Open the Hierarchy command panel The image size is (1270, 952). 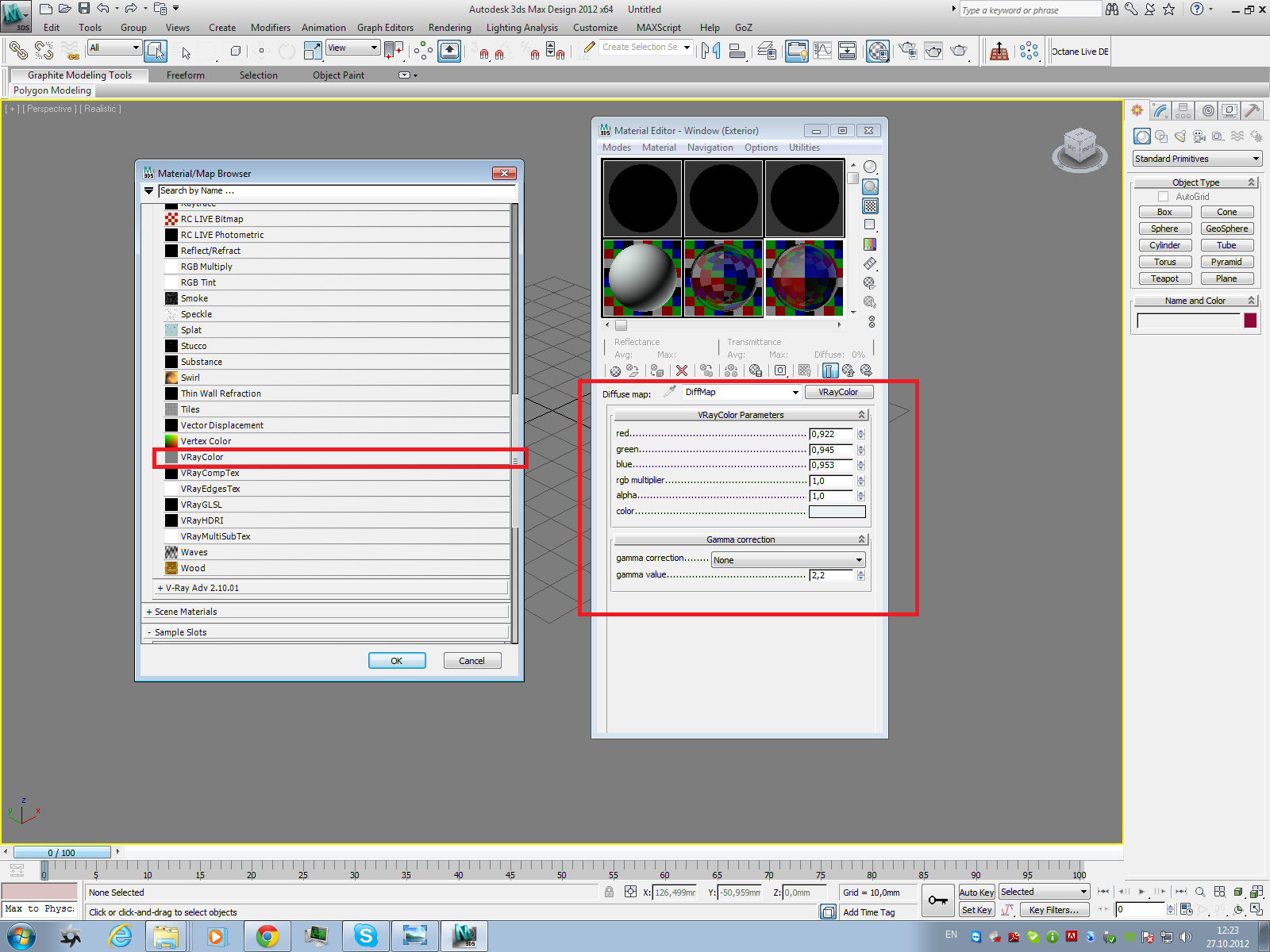click(1183, 110)
